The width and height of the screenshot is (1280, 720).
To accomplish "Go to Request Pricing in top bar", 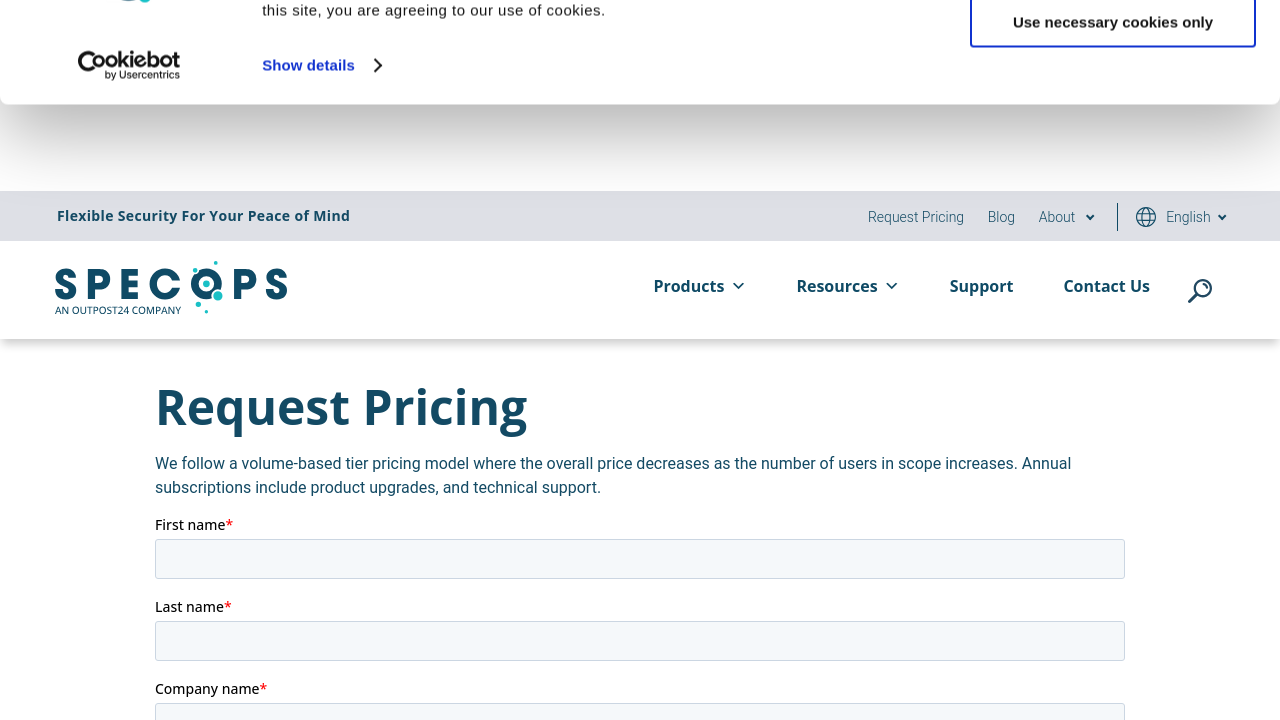I will pyautogui.click(x=915, y=217).
